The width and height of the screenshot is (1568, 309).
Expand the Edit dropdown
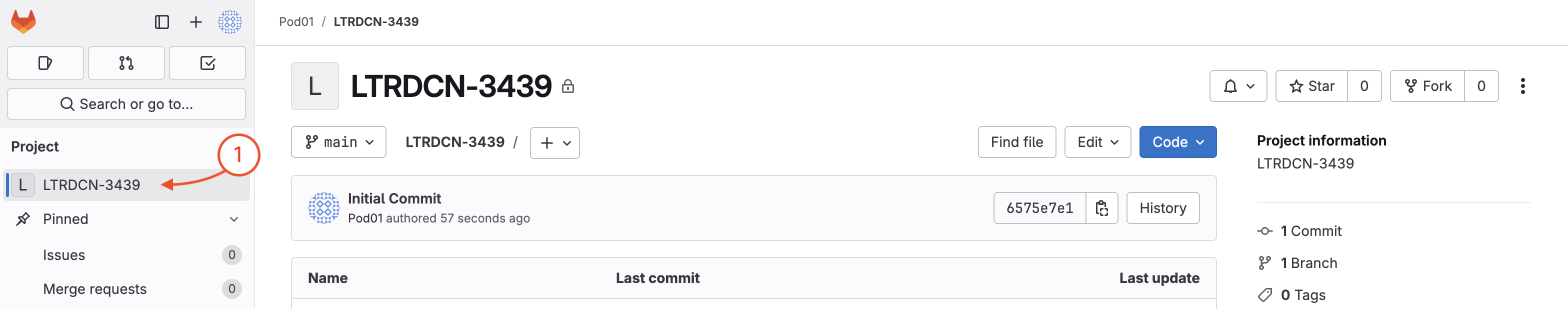click(x=1097, y=142)
